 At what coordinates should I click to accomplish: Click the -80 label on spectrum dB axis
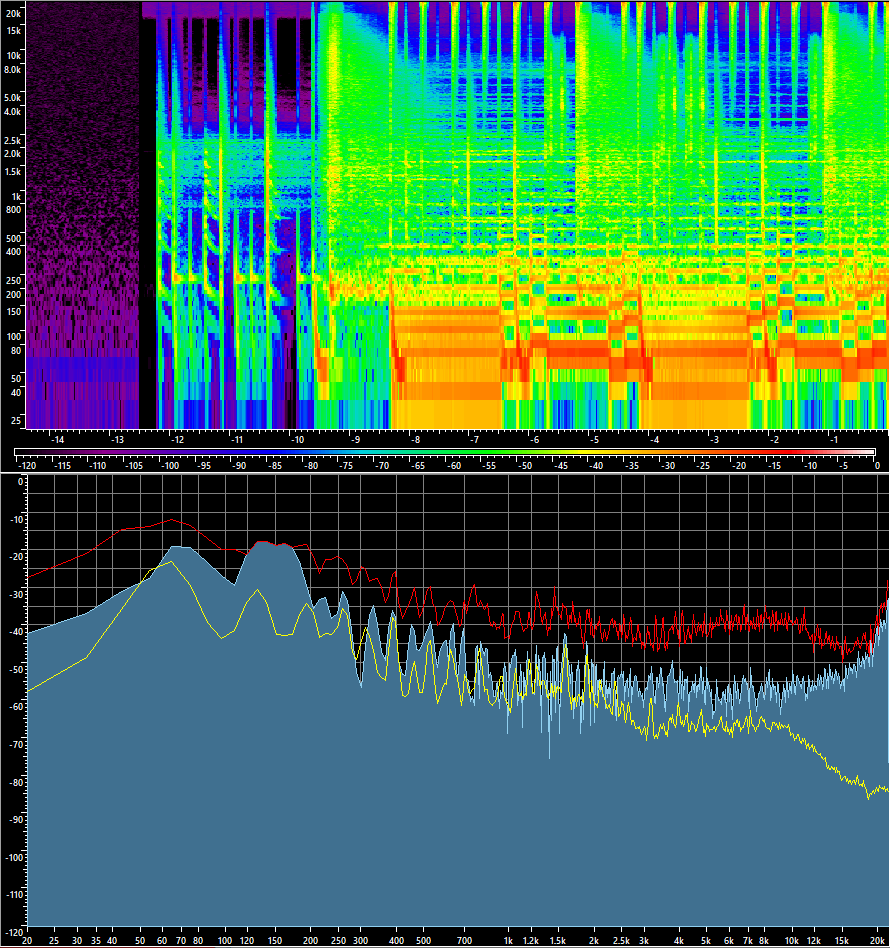pyautogui.click(x=16, y=782)
